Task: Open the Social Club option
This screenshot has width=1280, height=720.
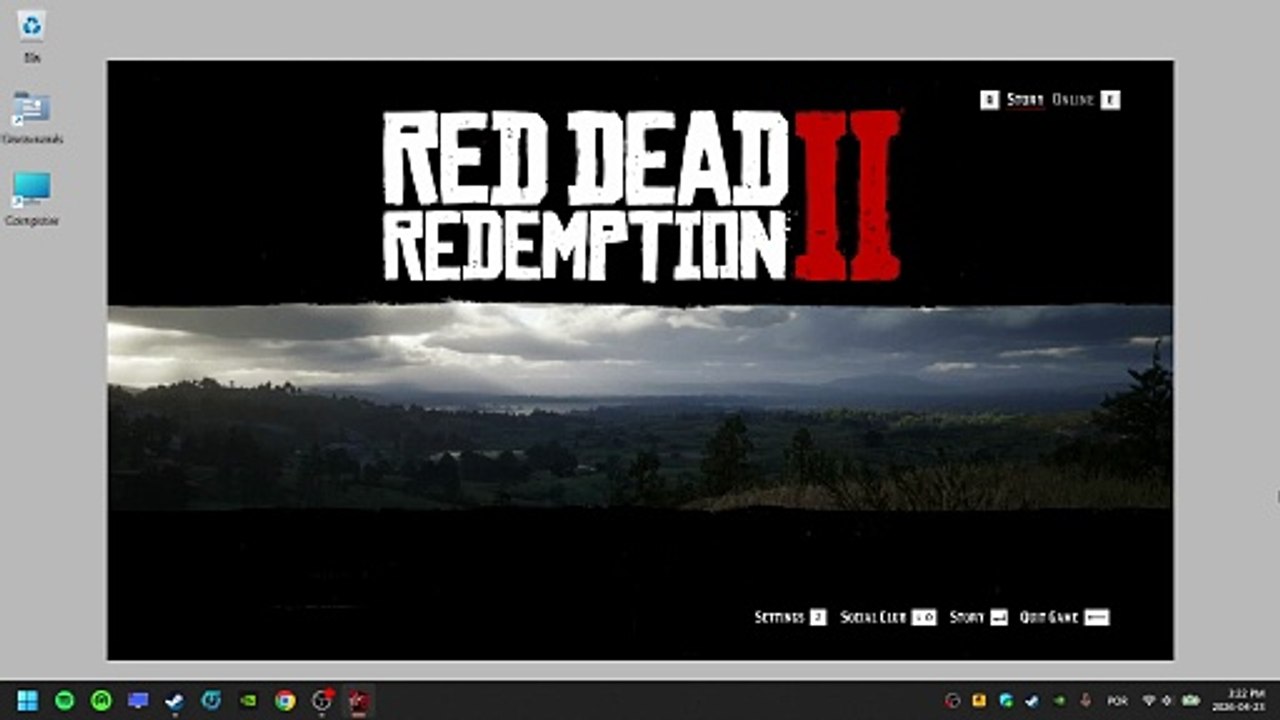Action: pyautogui.click(x=873, y=618)
